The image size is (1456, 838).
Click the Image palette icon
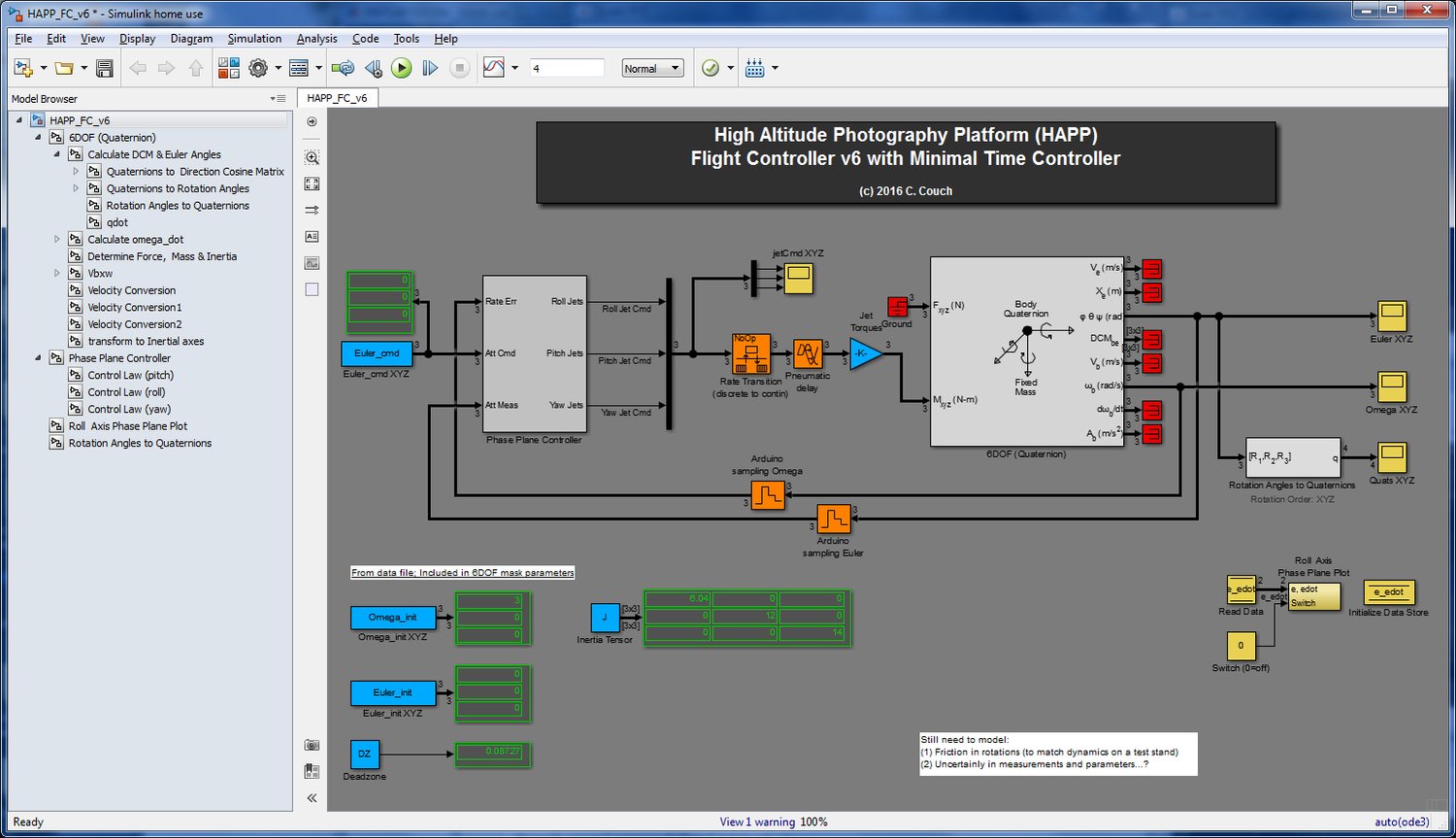pyautogui.click(x=312, y=263)
